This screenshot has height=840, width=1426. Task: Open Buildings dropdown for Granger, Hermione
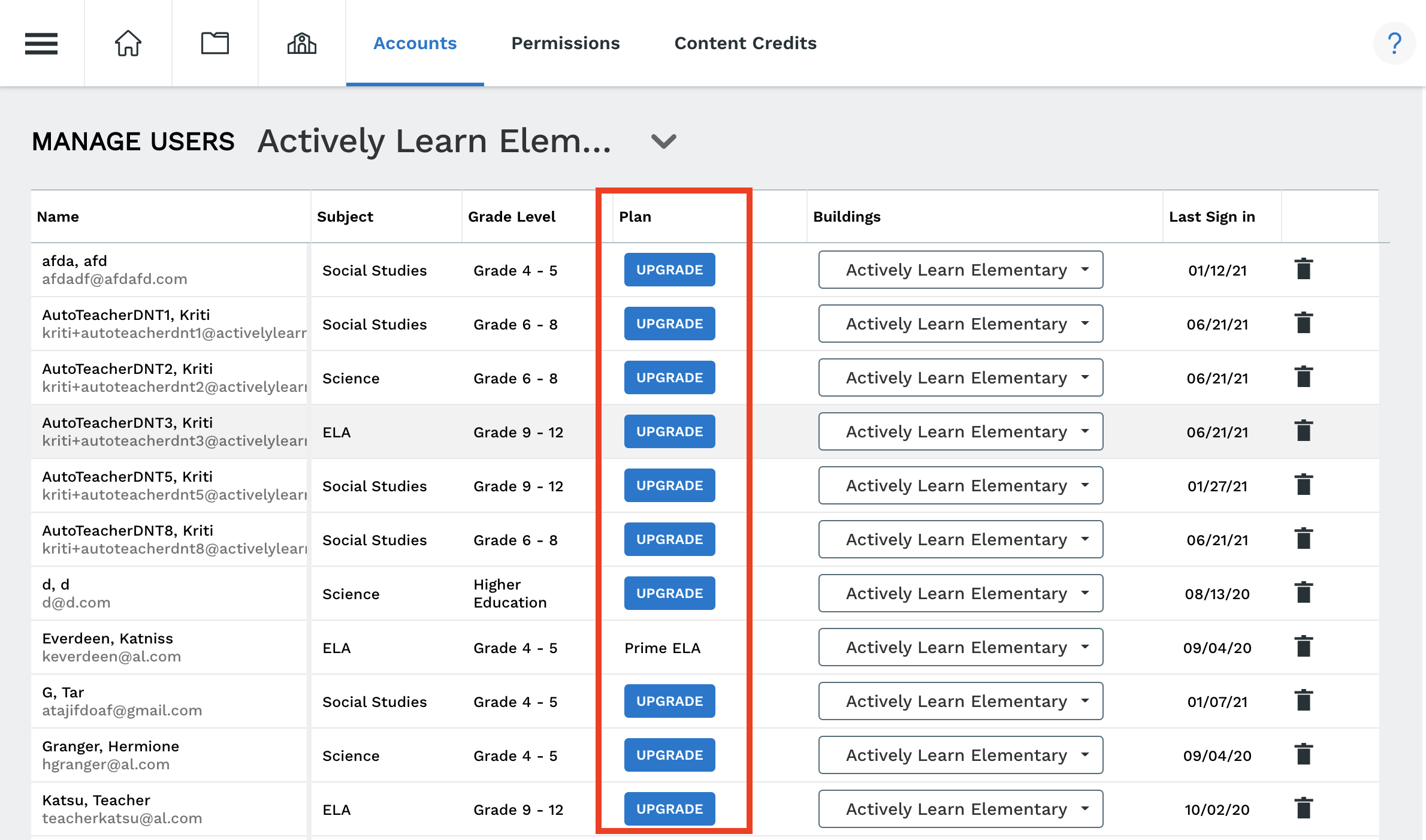pos(961,755)
